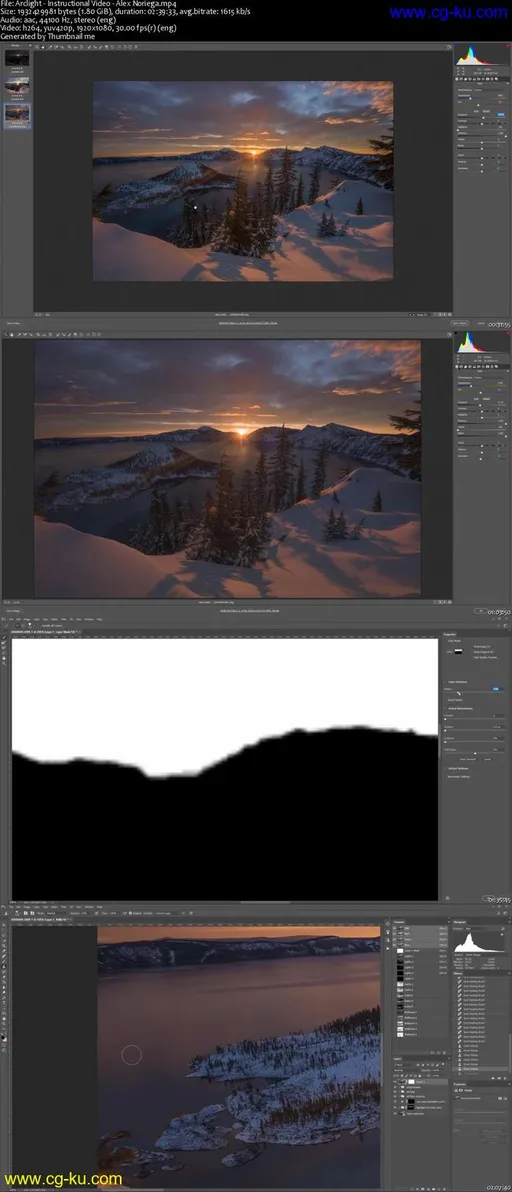Open Window menu in third frame's Photoshop
Screen dimensions: 512x1192
tap(89, 620)
